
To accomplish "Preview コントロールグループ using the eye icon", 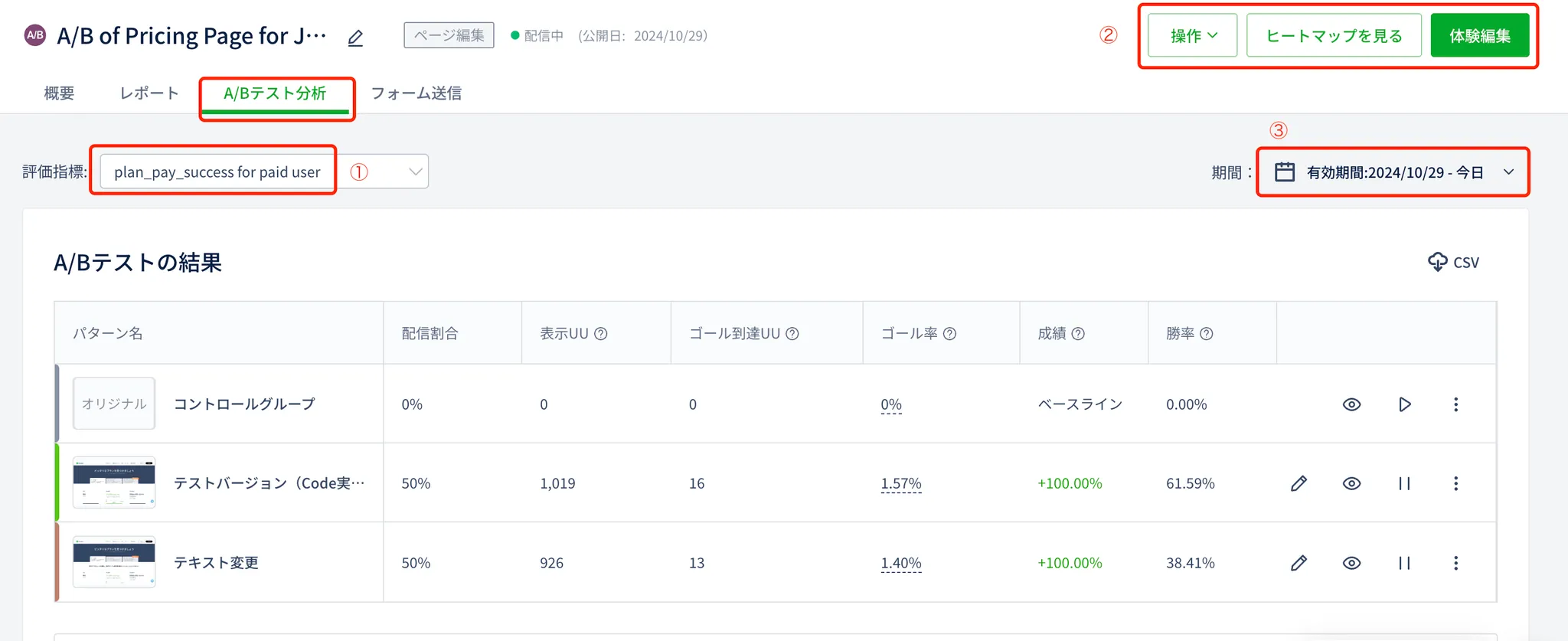I will (1351, 404).
